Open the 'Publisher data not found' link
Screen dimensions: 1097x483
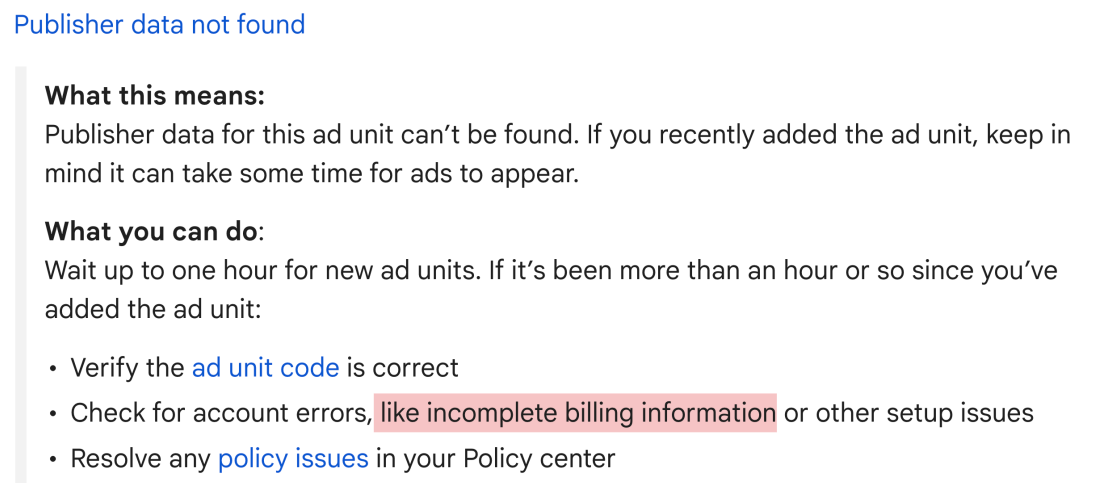pos(160,24)
